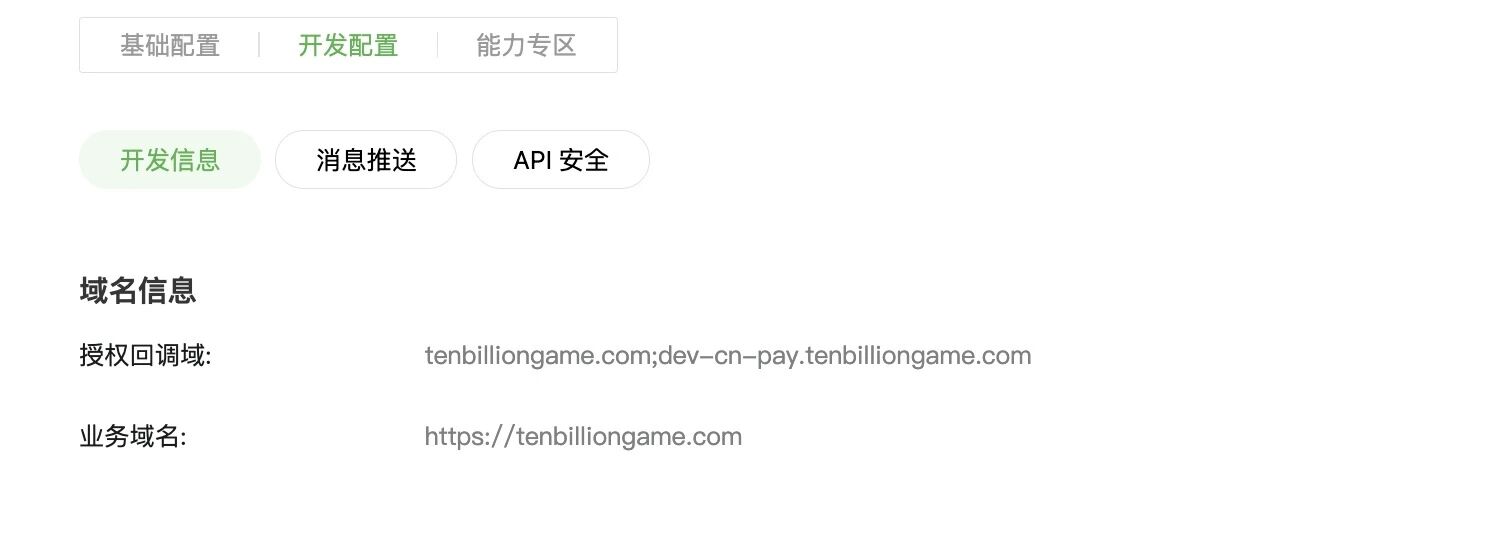Viewport: 1512px width, 538px height.
Task: Open the 消息推送 section
Action: pyautogui.click(x=366, y=160)
